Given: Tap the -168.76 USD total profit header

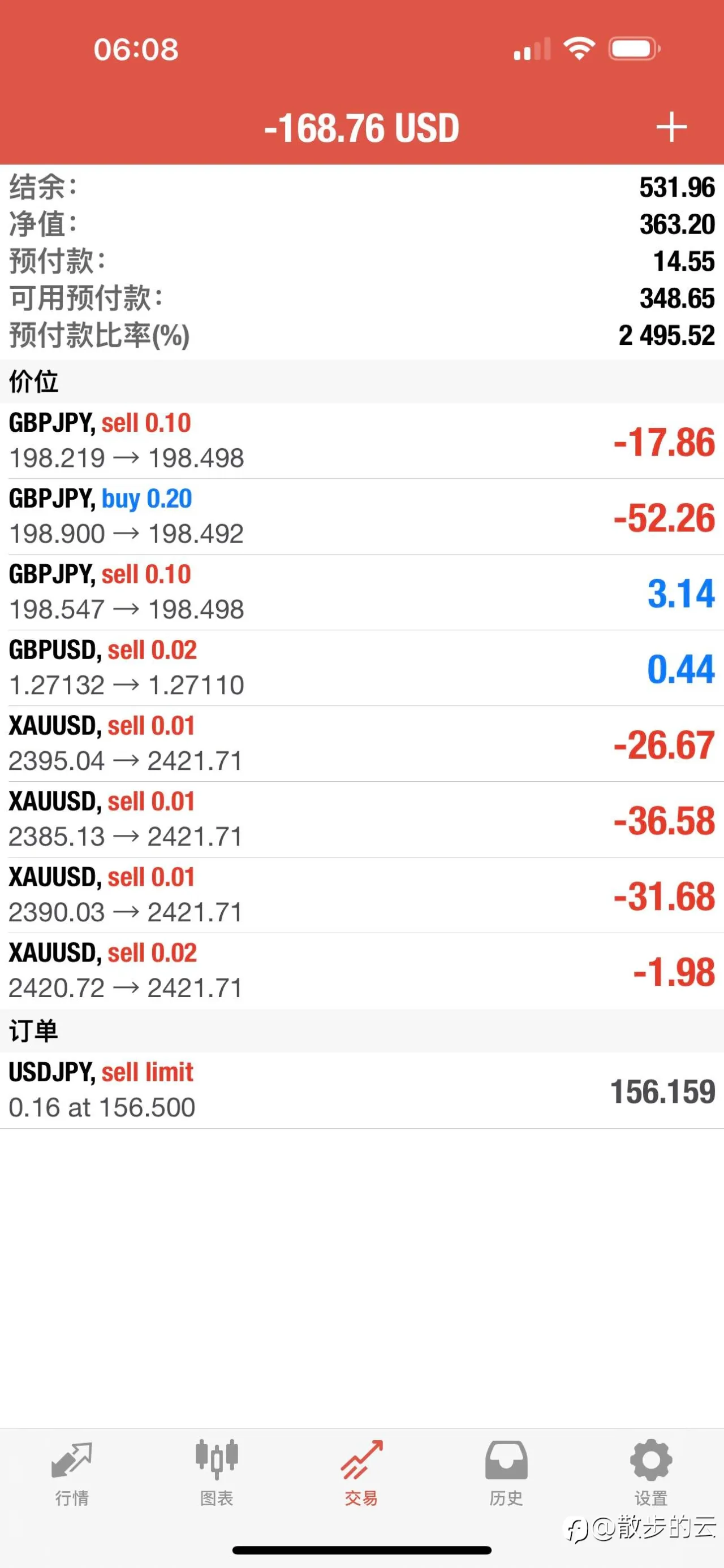Looking at the screenshot, I should pyautogui.click(x=361, y=128).
